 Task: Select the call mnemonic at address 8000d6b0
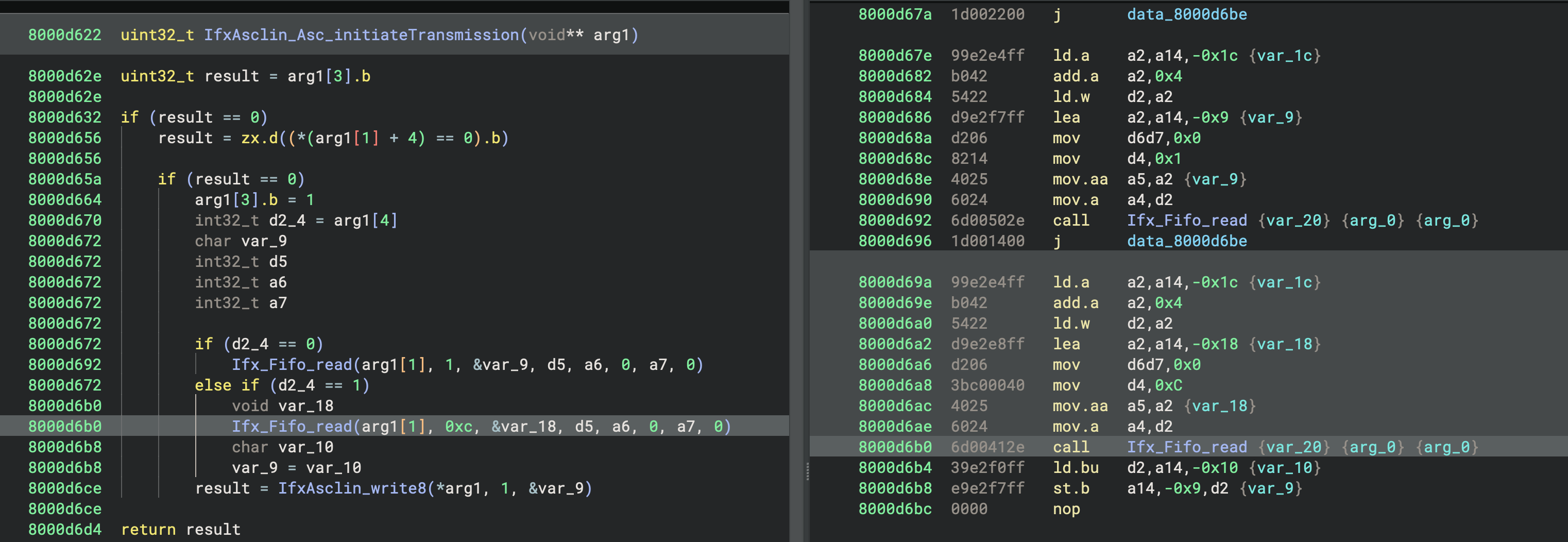pos(1071,447)
